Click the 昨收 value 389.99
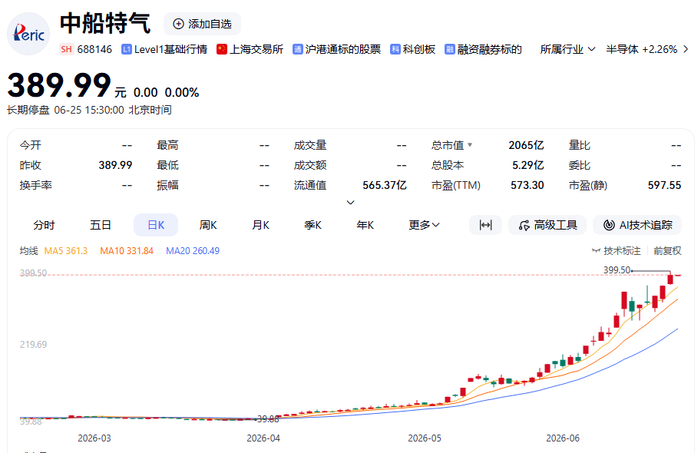Image resolution: width=700 pixels, height=453 pixels. [115, 165]
